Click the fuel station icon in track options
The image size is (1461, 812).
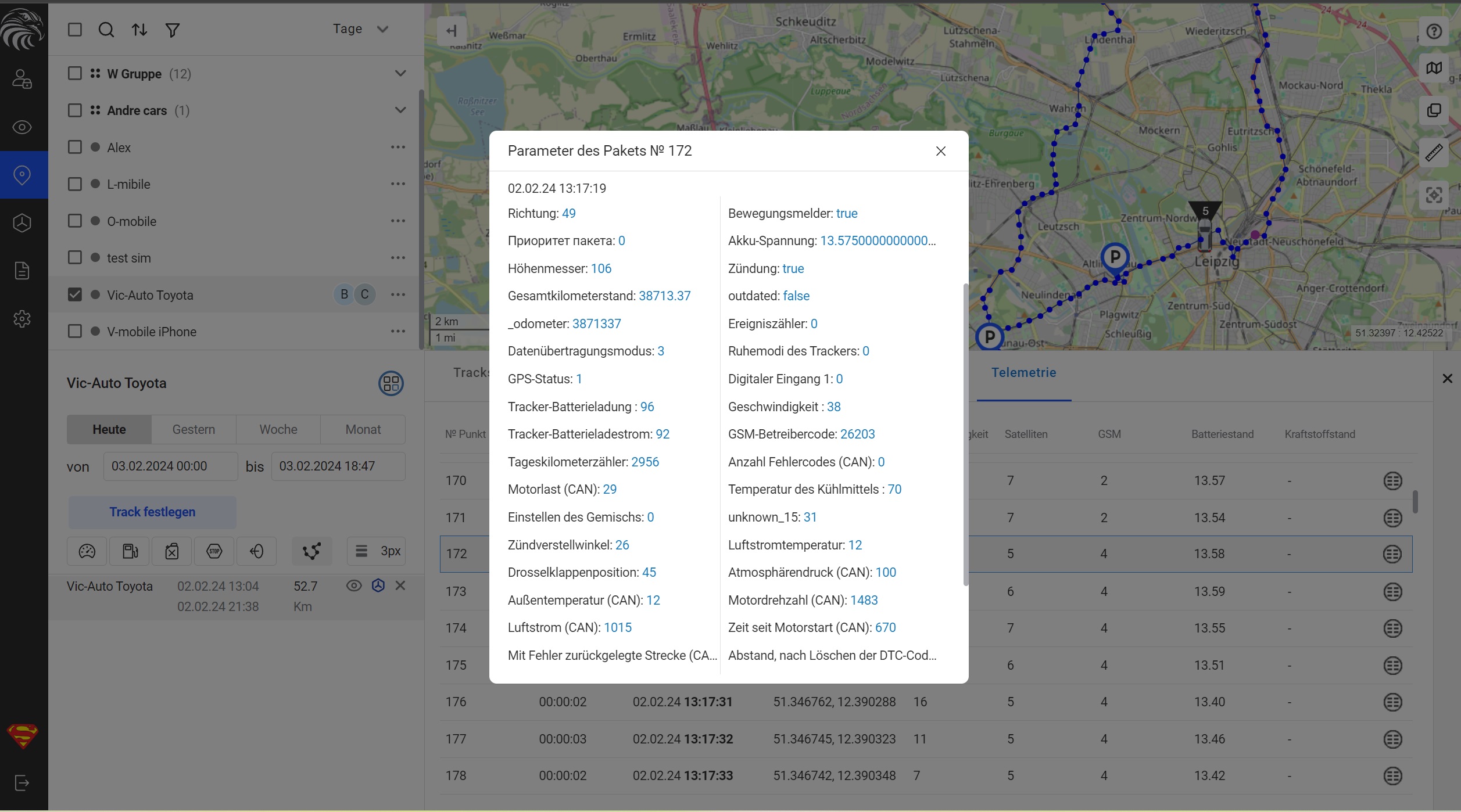(x=130, y=551)
